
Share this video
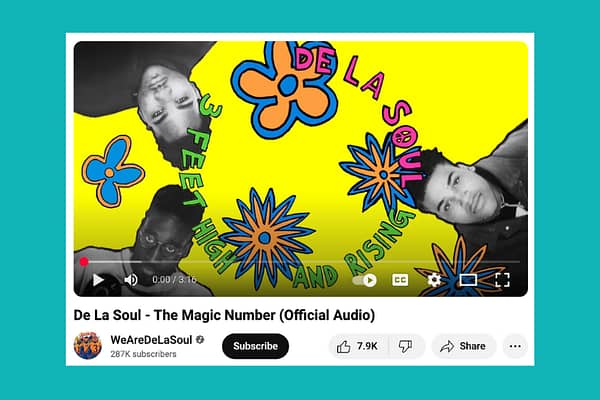tap(464, 346)
